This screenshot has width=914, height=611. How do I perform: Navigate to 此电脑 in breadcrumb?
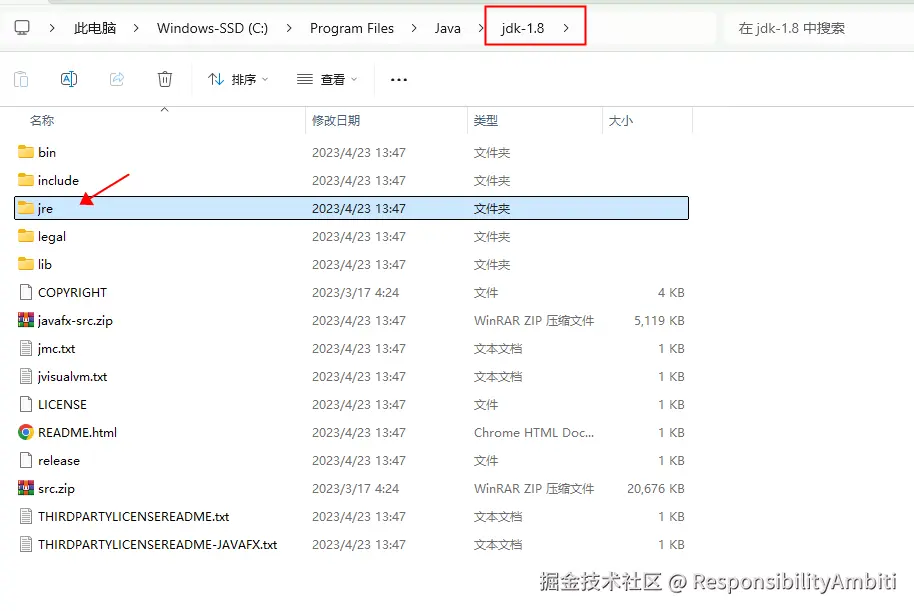(x=95, y=28)
